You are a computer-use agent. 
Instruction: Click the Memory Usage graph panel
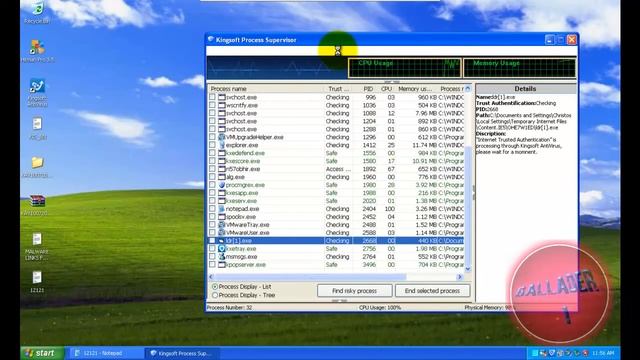click(520, 68)
